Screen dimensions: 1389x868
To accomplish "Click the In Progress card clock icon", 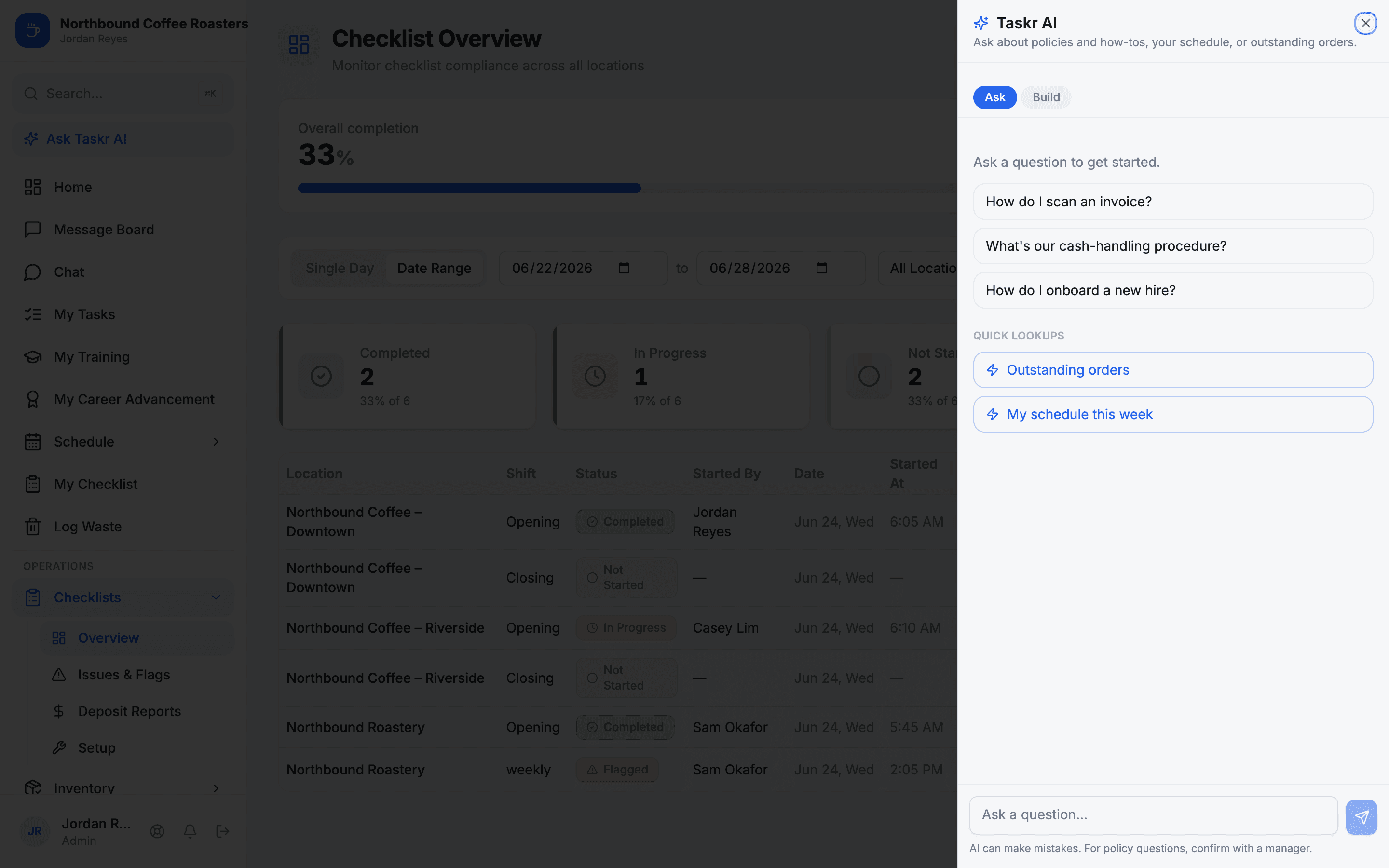I will (x=595, y=377).
